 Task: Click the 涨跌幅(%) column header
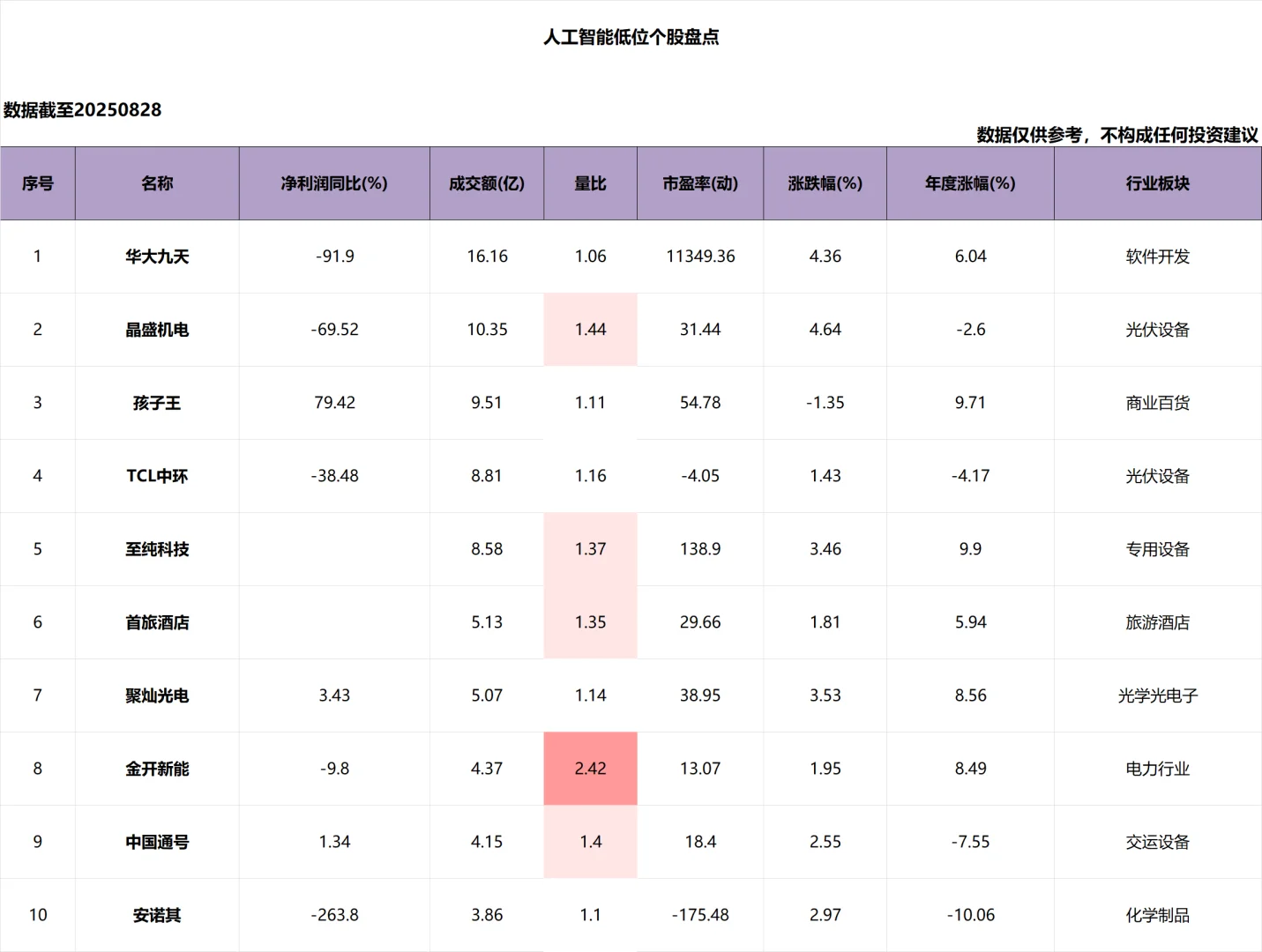[x=825, y=183]
